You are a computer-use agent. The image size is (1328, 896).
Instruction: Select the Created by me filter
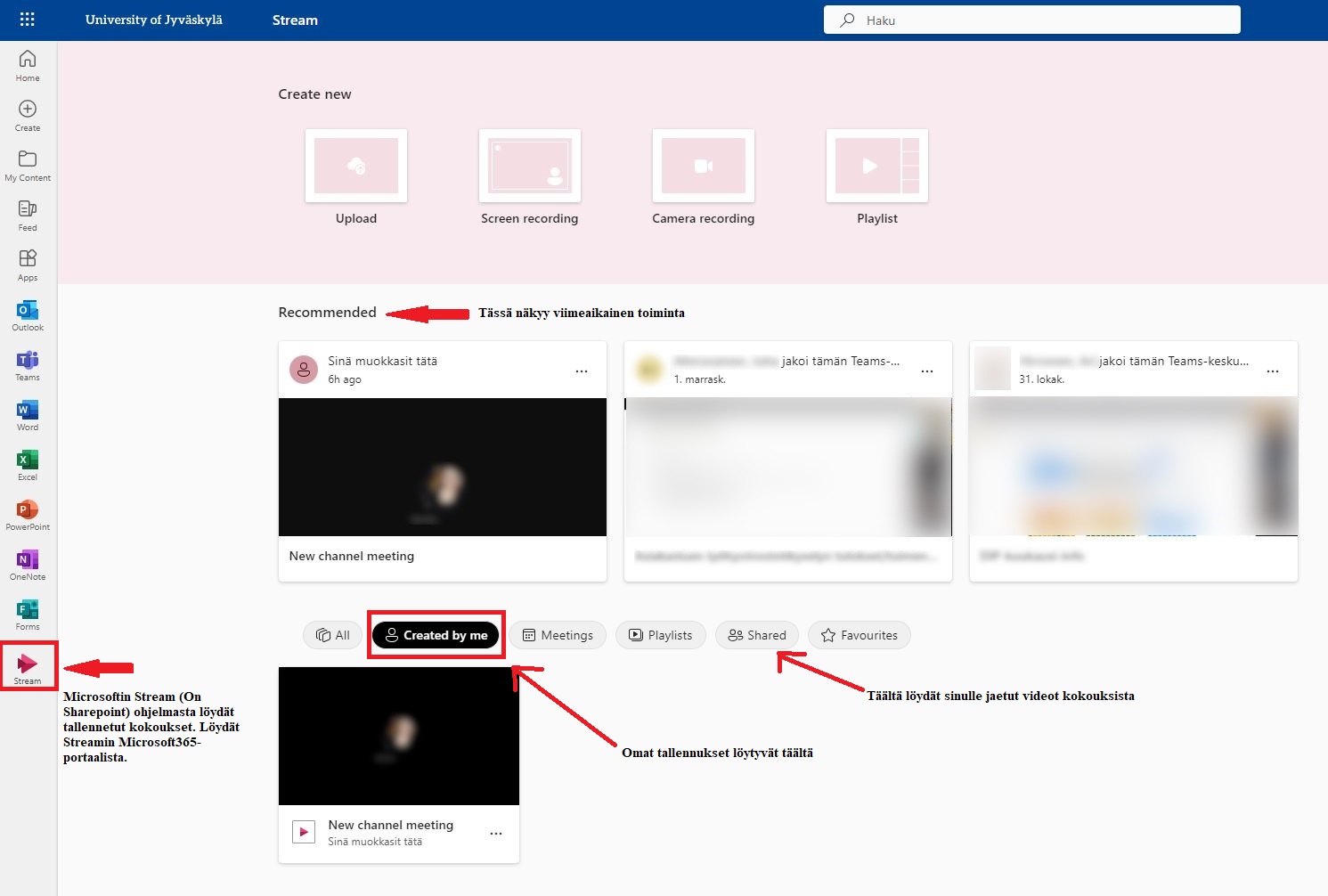pyautogui.click(x=436, y=635)
